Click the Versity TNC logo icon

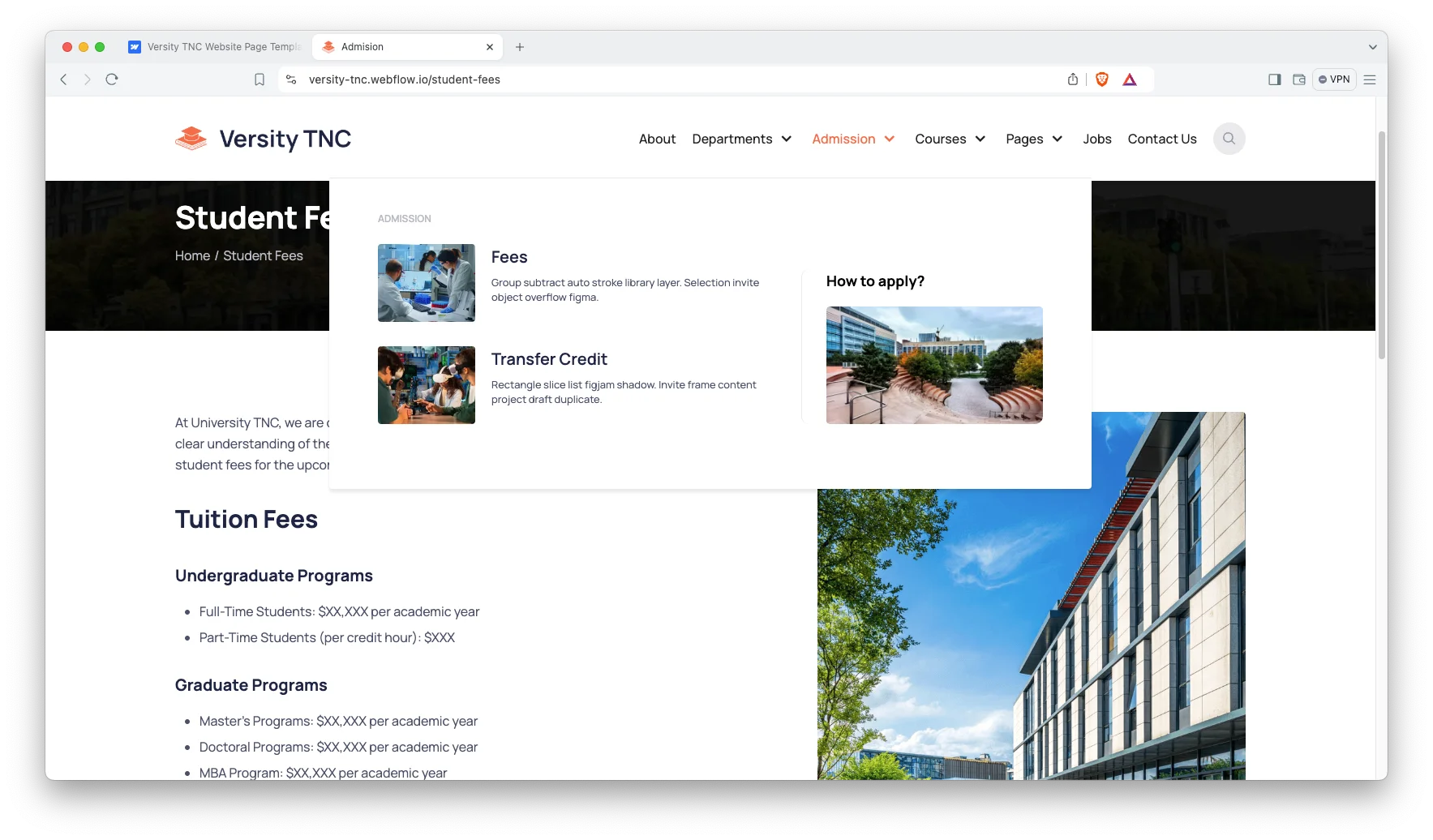tap(191, 139)
